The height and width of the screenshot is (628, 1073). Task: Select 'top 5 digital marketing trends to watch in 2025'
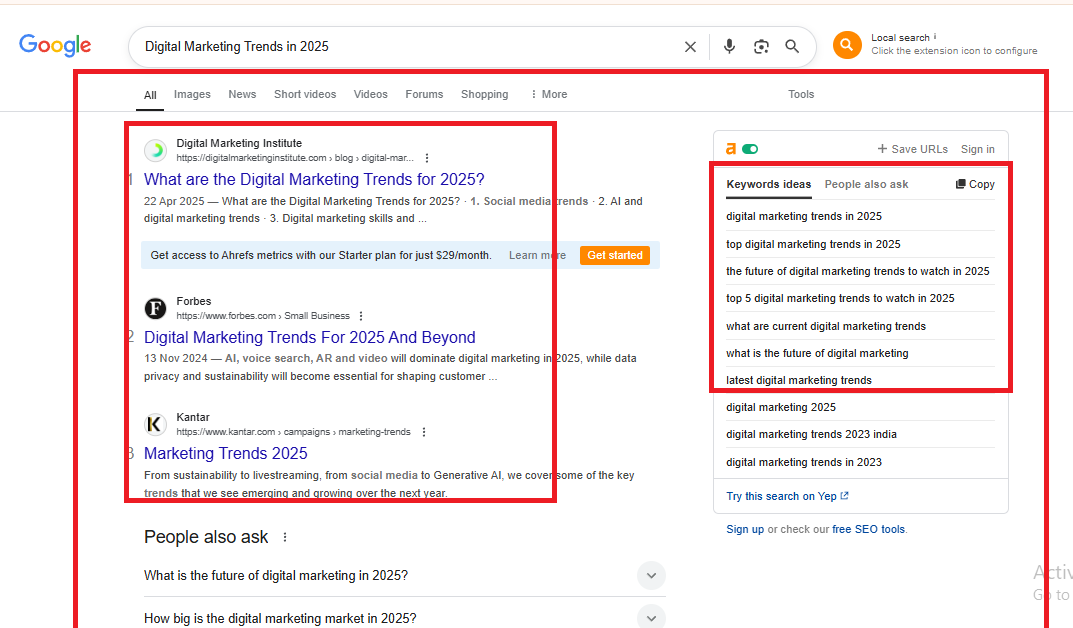click(x=840, y=298)
